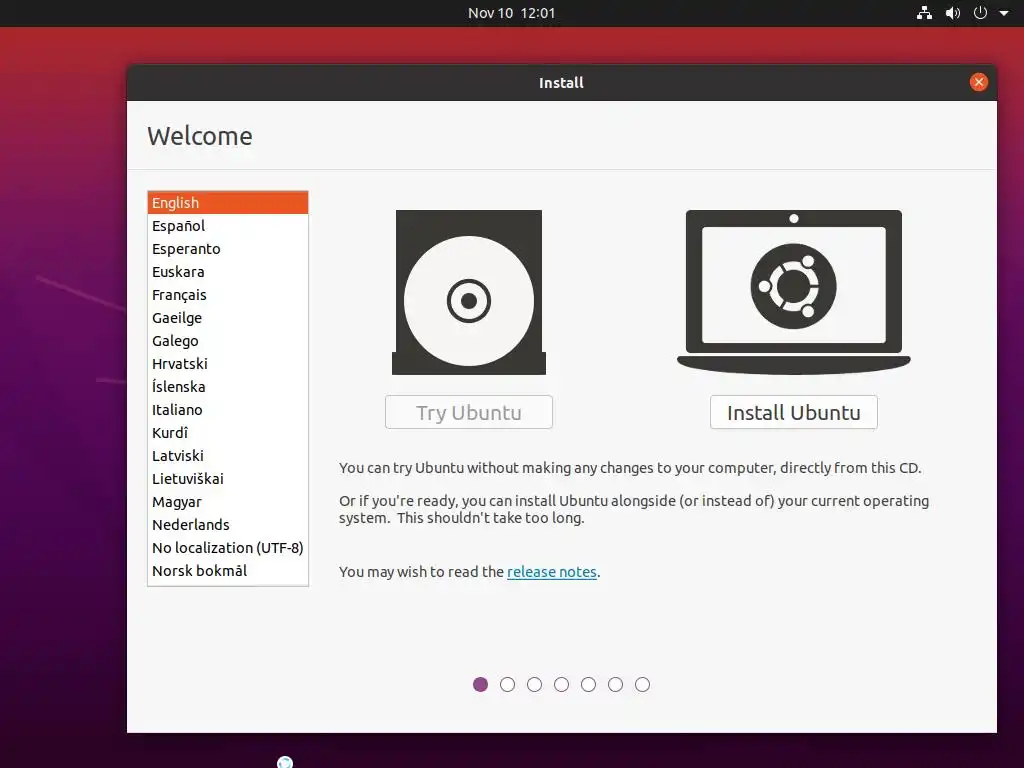The image size is (1024, 768).
Task: Select Gaeilge in the language list
Action: [x=228, y=318]
